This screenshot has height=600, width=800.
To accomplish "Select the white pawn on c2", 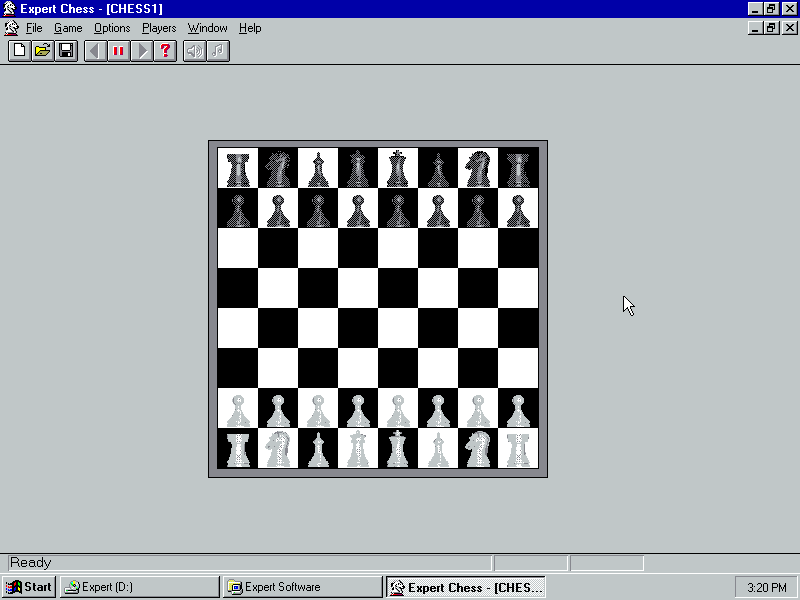I will pyautogui.click(x=318, y=409).
